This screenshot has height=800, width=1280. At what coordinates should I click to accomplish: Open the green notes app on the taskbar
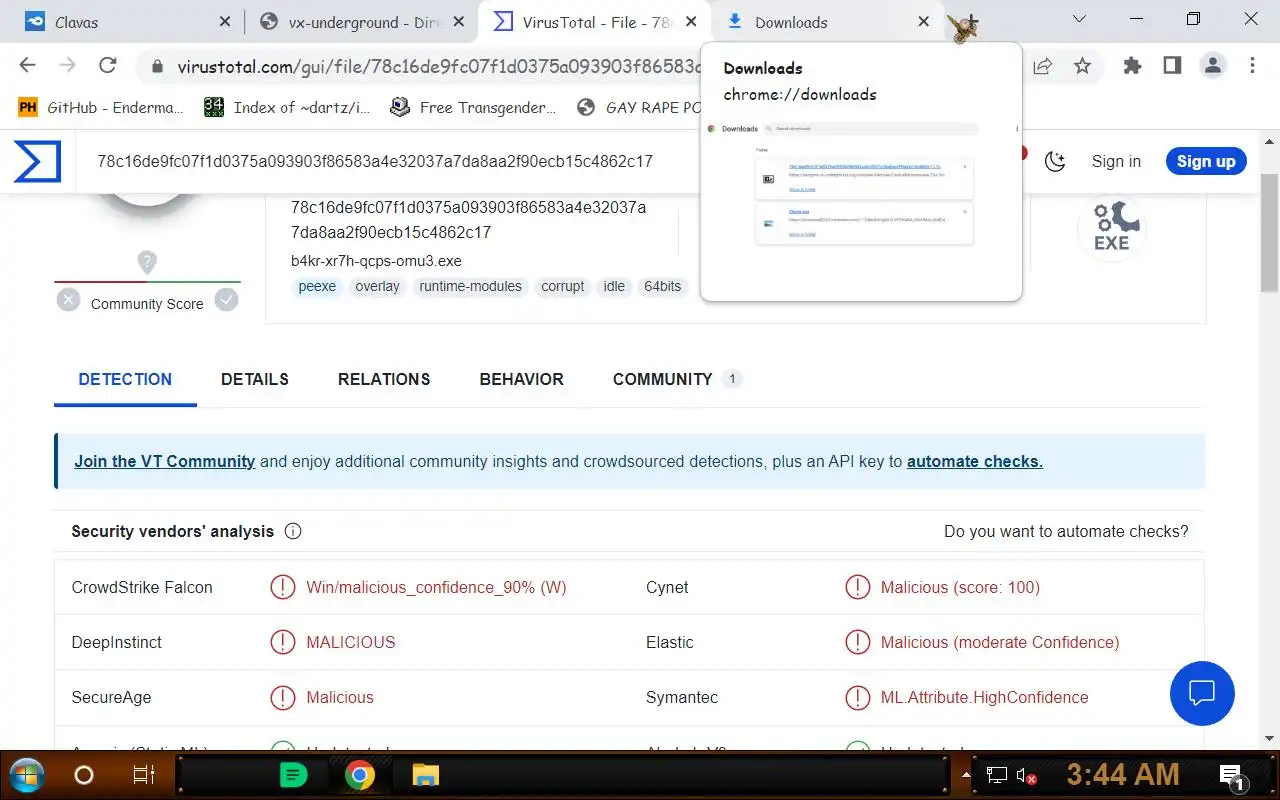tap(293, 775)
